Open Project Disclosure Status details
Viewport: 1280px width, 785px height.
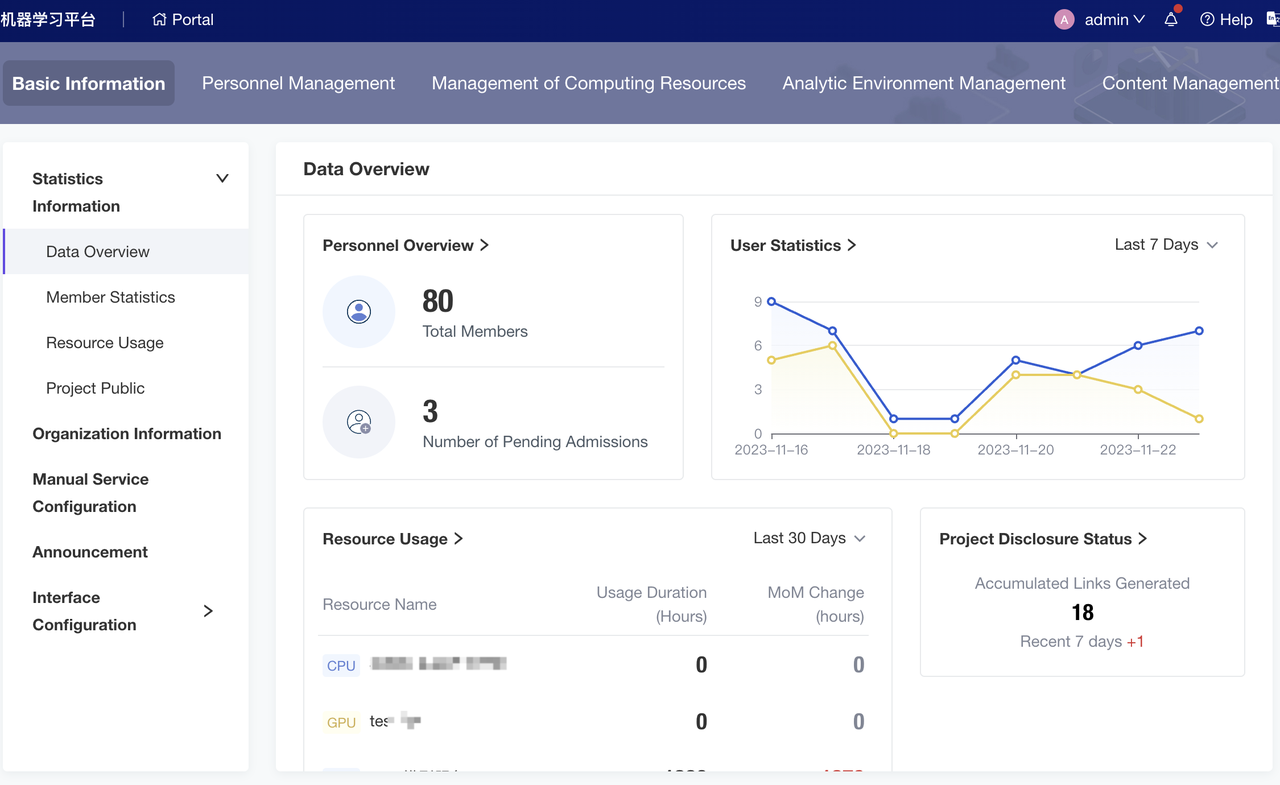[1043, 539]
